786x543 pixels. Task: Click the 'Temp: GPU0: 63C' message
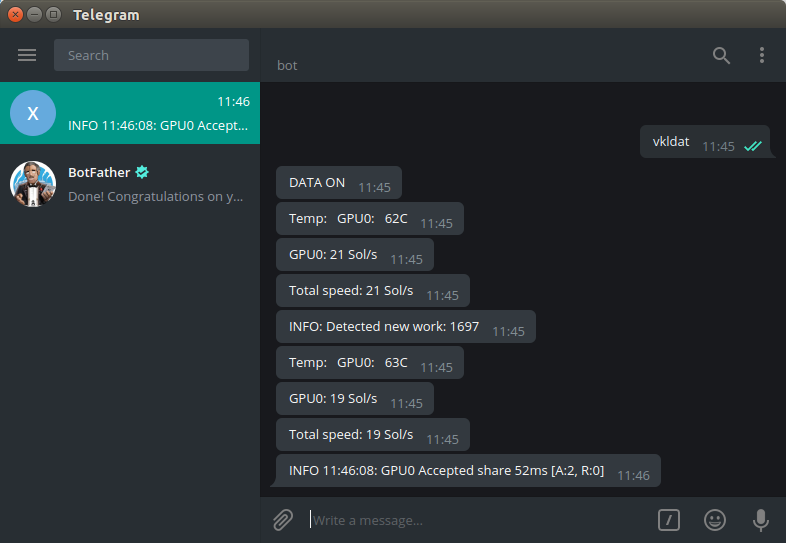(x=348, y=363)
